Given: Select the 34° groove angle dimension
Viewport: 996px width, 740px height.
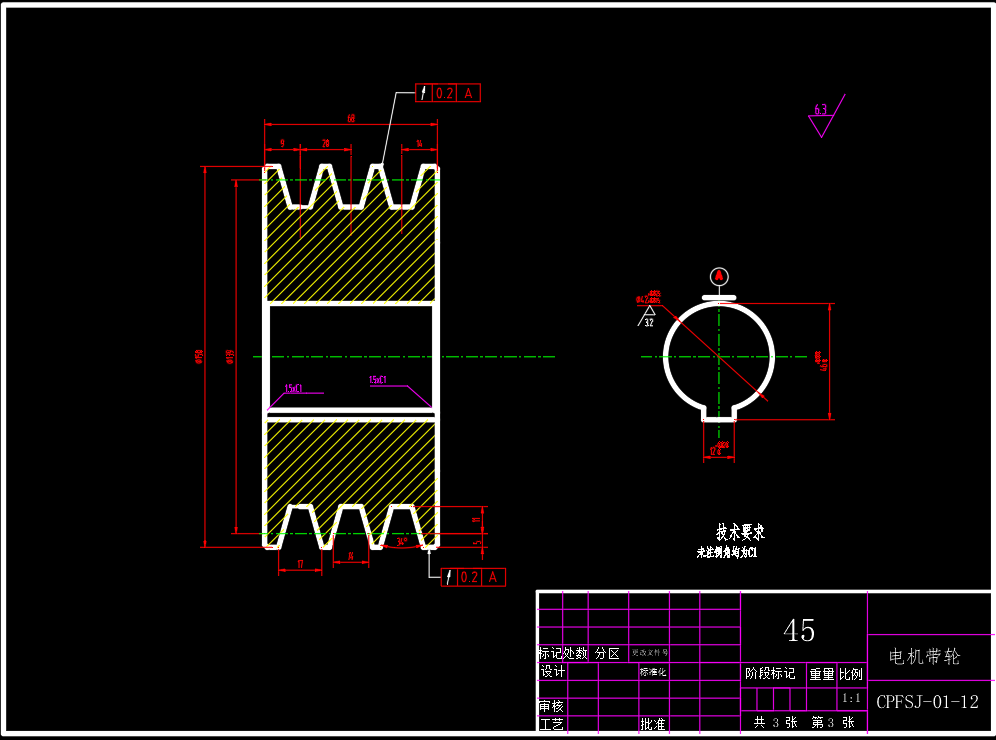Looking at the screenshot, I should [402, 542].
